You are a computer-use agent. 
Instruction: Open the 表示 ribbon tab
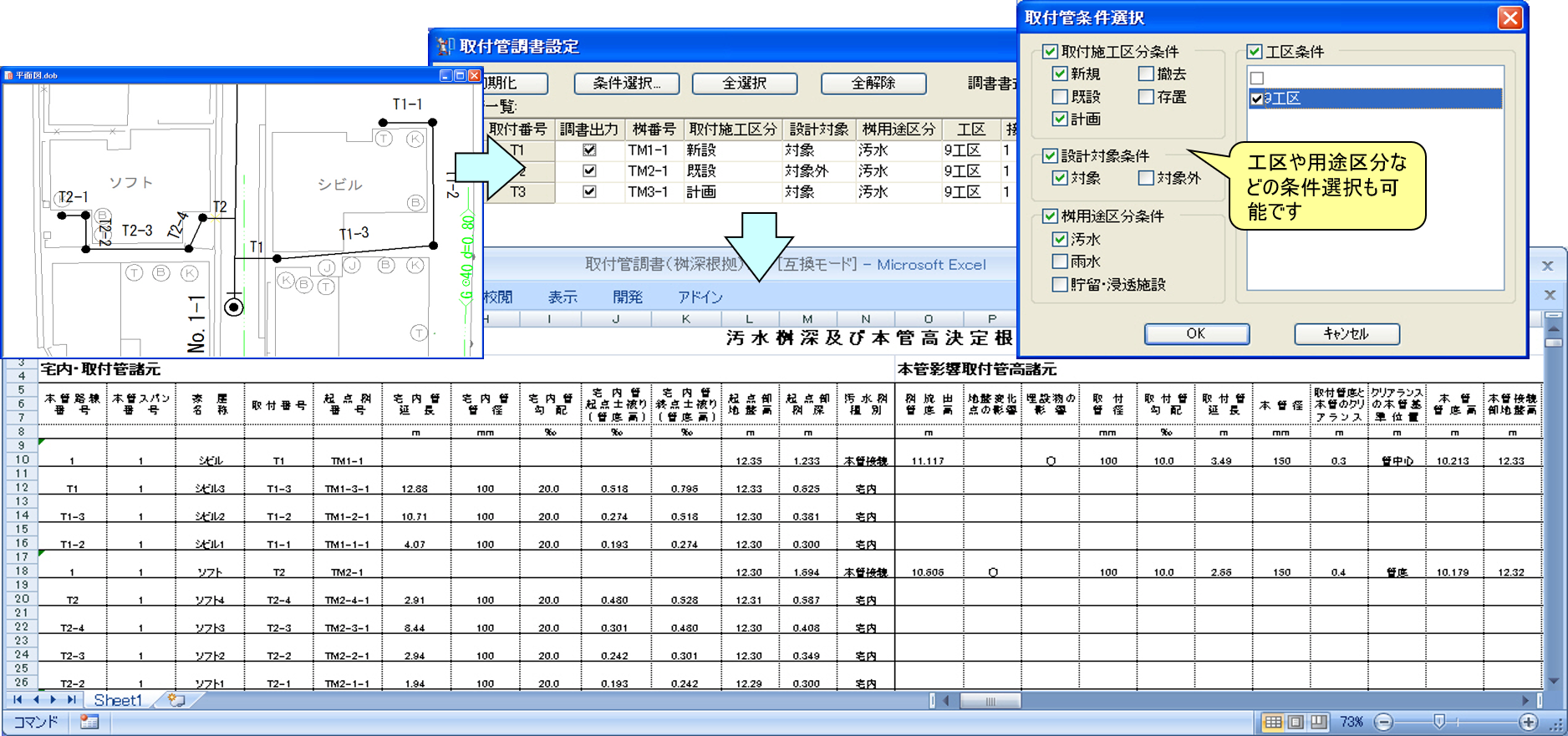(x=562, y=297)
